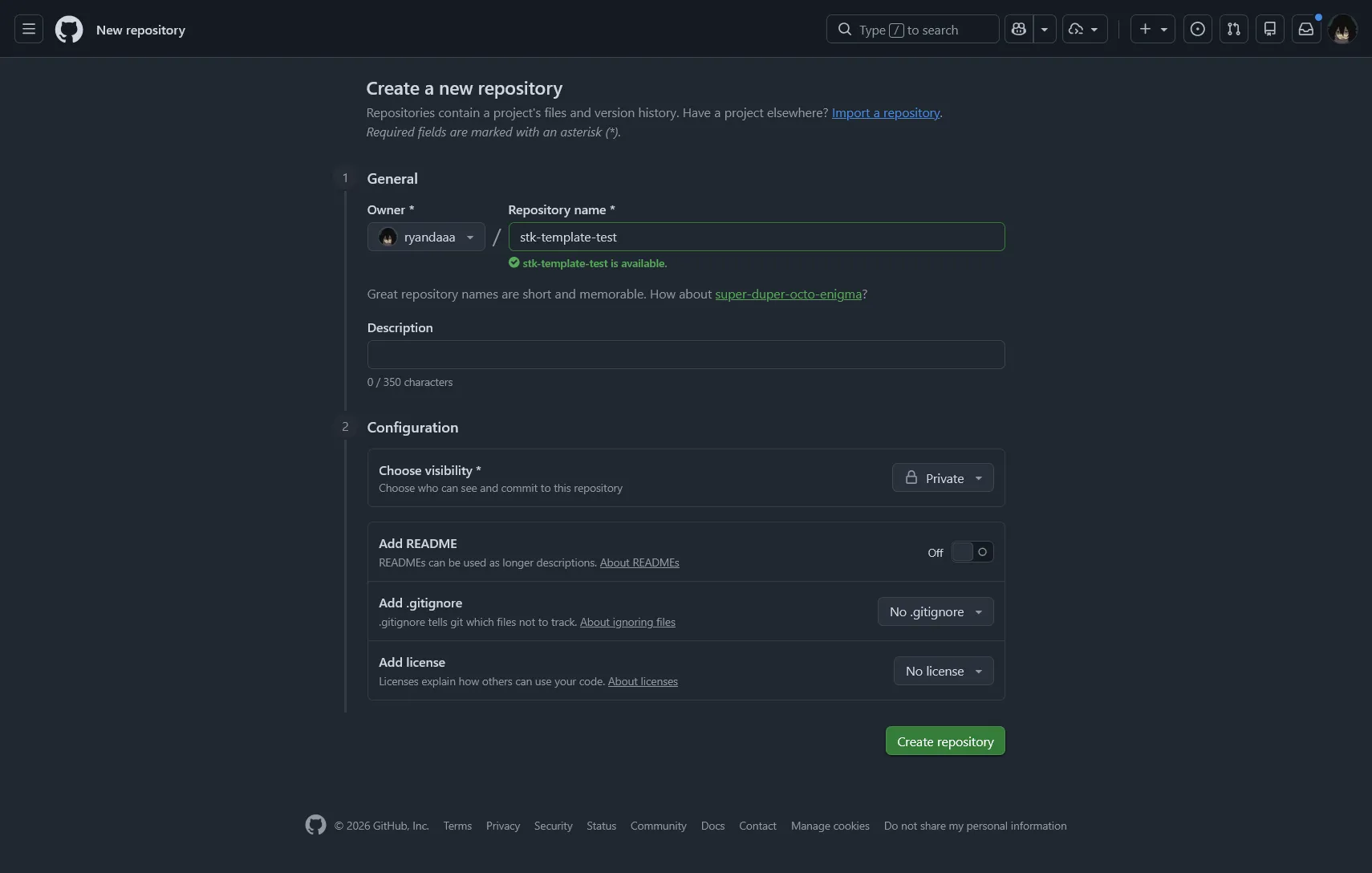This screenshot has width=1372, height=873.
Task: Open the Owner ryandaaa dropdown
Action: point(426,237)
